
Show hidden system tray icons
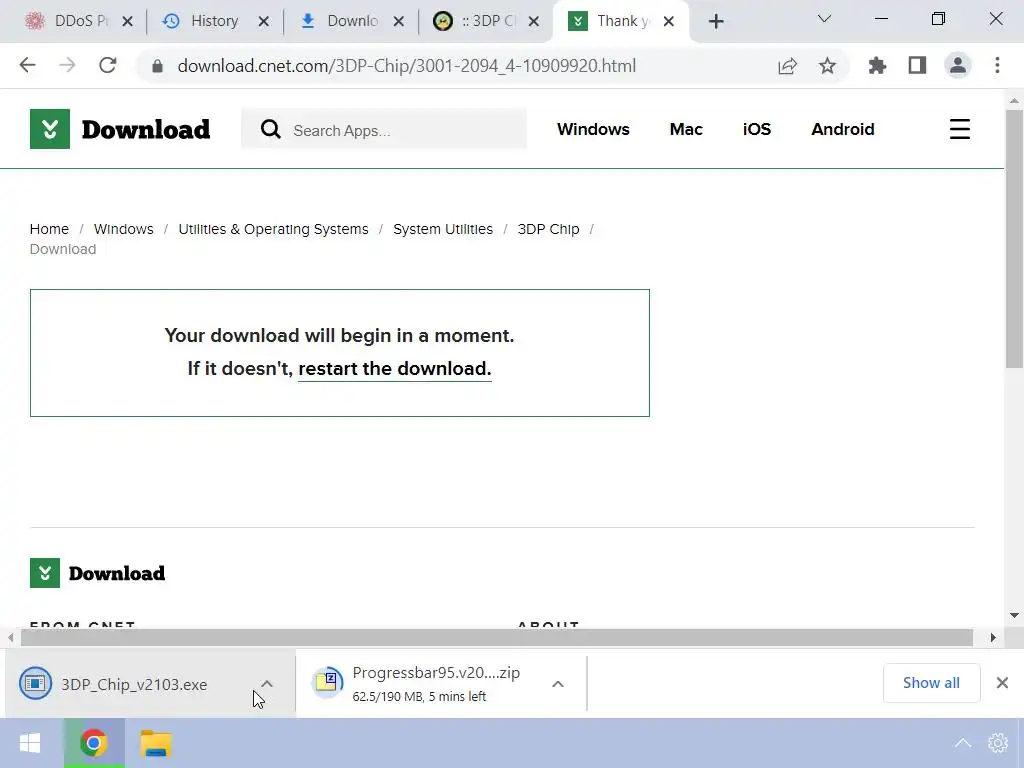963,743
